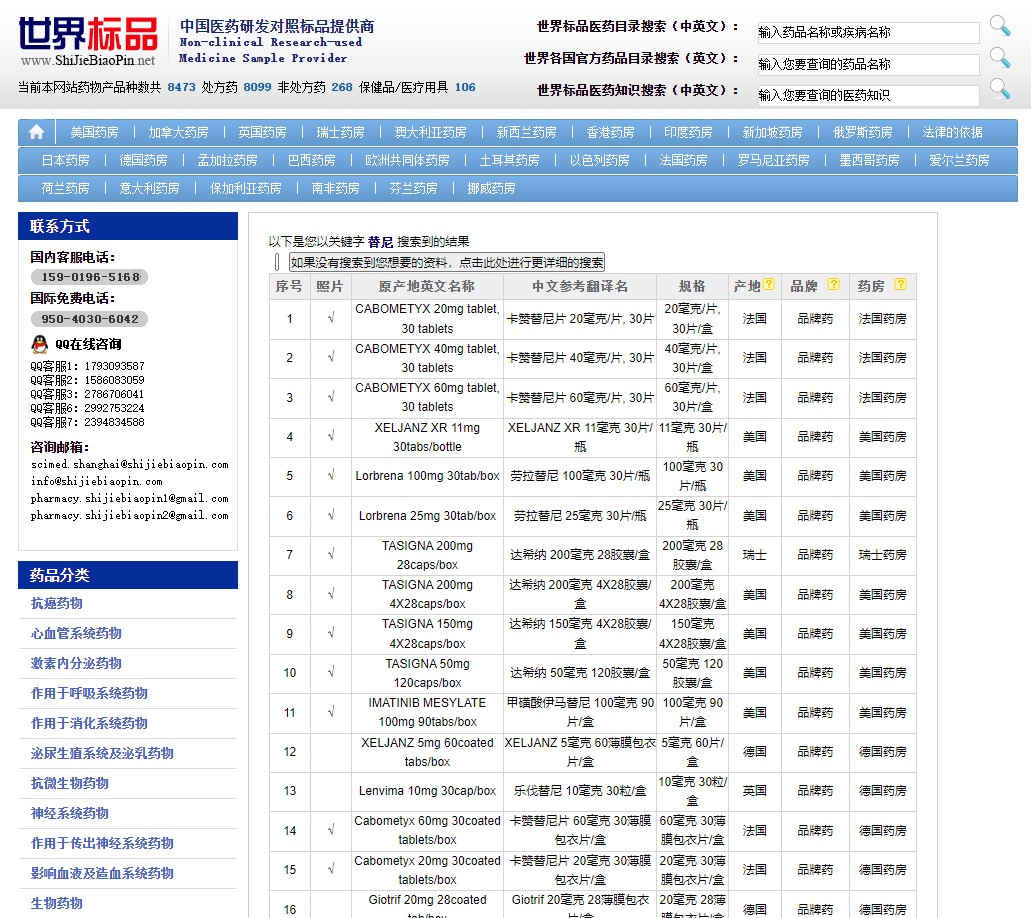Open 影响血液及造血系统药物 category
This screenshot has height=918, width=1031.
pos(102,873)
